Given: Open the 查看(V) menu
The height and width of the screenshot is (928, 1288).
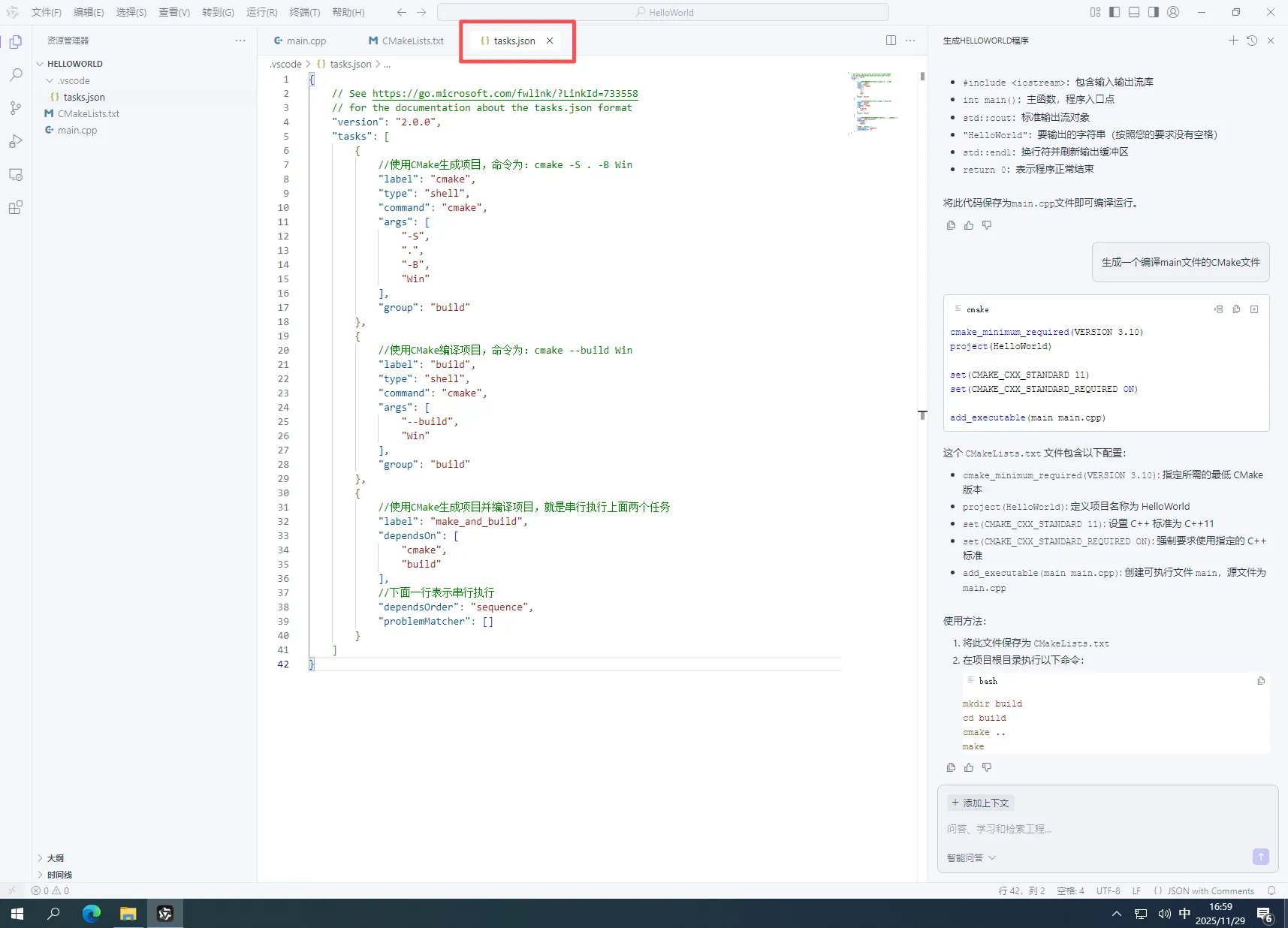Looking at the screenshot, I should 174,12.
